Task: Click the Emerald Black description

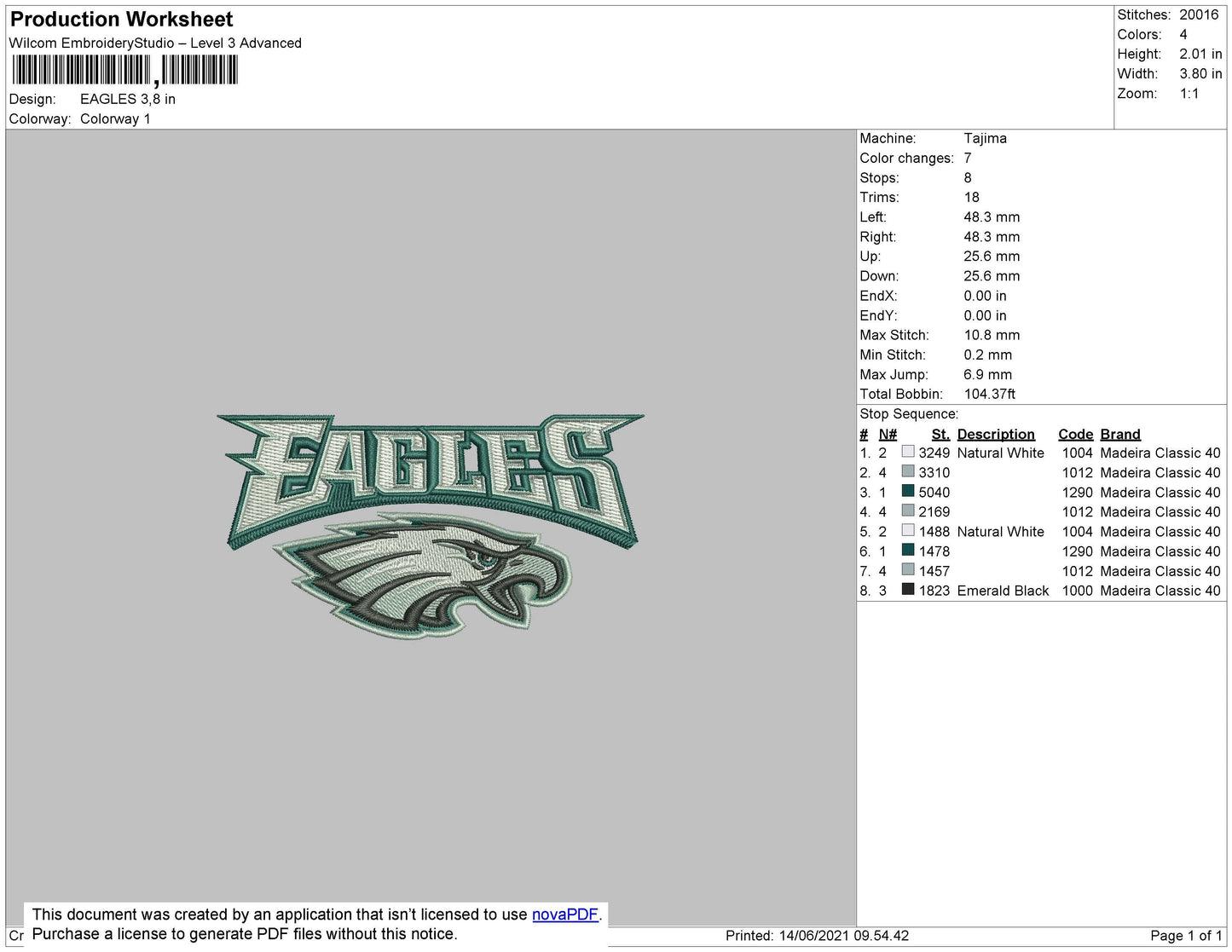Action: click(x=1003, y=591)
